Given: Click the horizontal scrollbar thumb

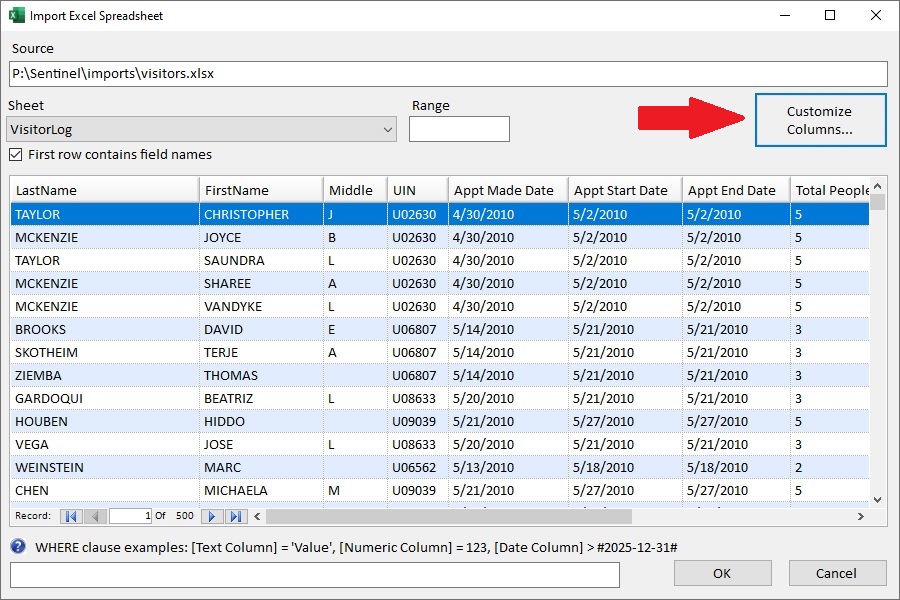Looking at the screenshot, I should coord(448,516).
